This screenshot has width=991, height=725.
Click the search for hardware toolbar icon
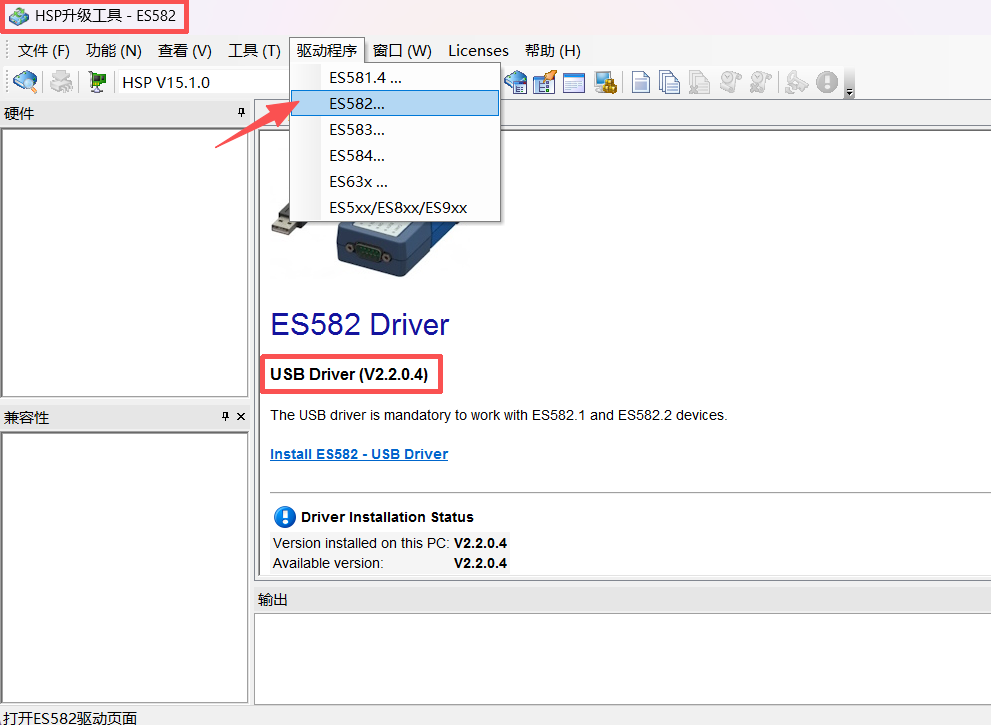tap(25, 82)
